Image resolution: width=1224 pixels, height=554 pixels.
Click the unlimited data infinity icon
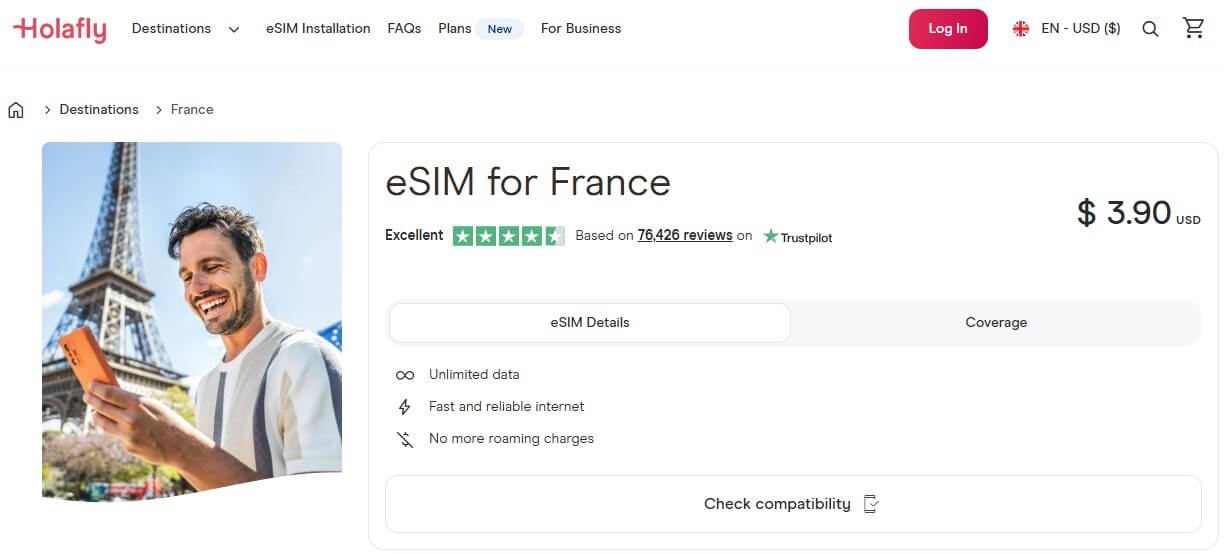405,375
